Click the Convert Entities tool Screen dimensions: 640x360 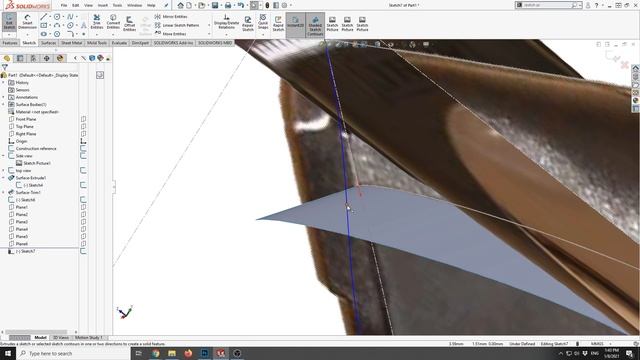coord(113,22)
